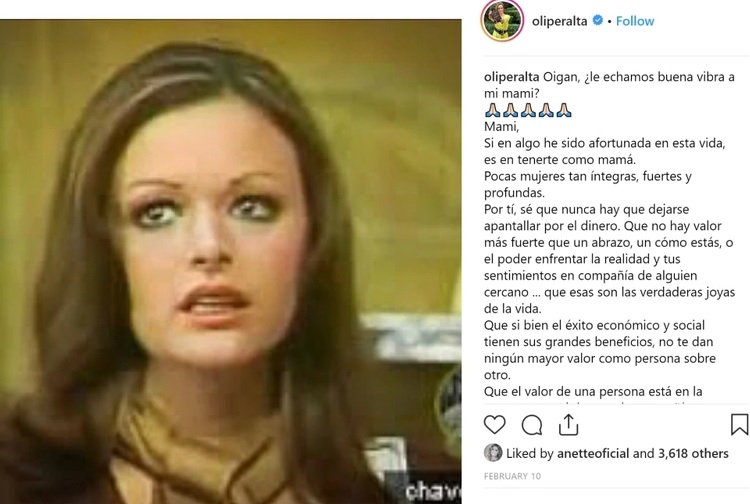Share the post using the share arrow icon
Image resolution: width=750 pixels, height=504 pixels.
tap(568, 425)
